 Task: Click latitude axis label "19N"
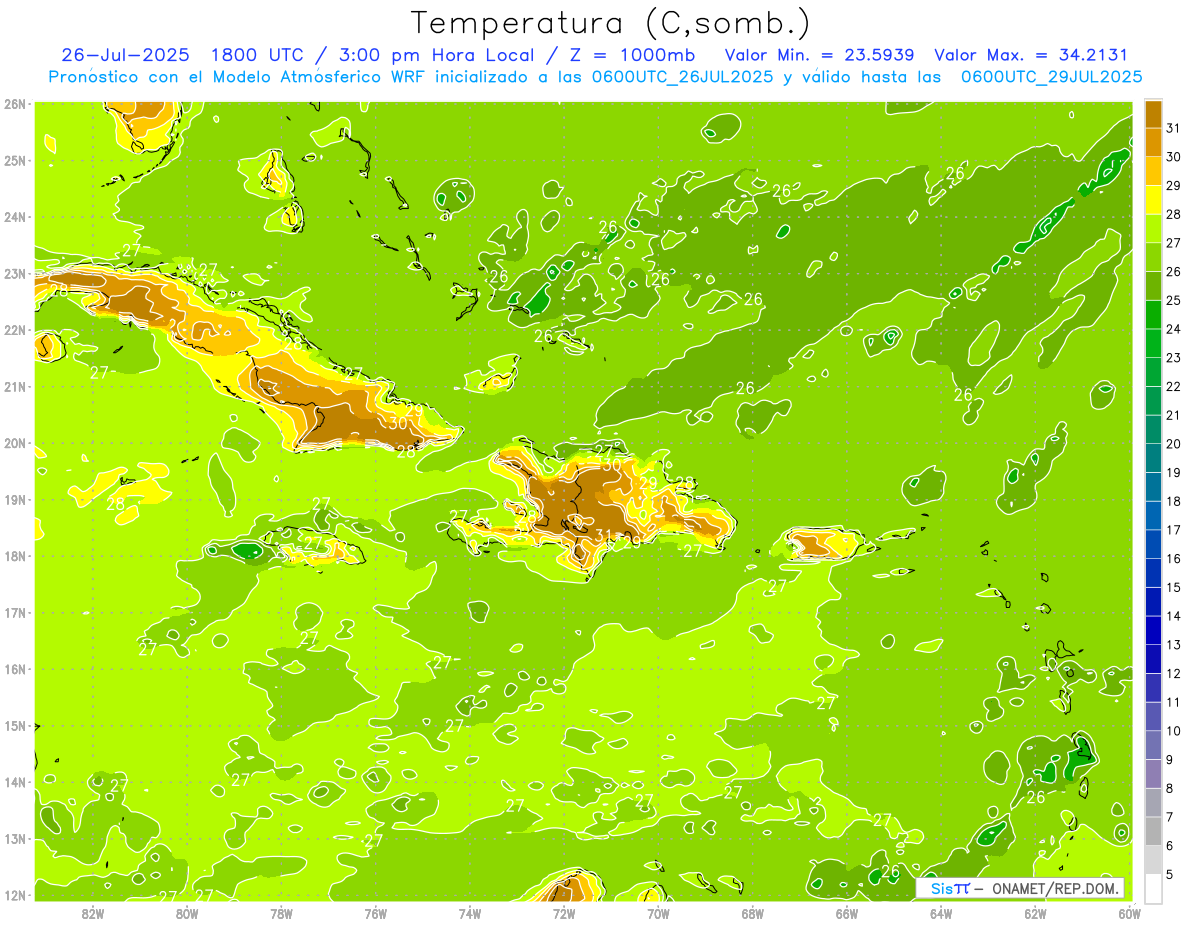[14, 499]
